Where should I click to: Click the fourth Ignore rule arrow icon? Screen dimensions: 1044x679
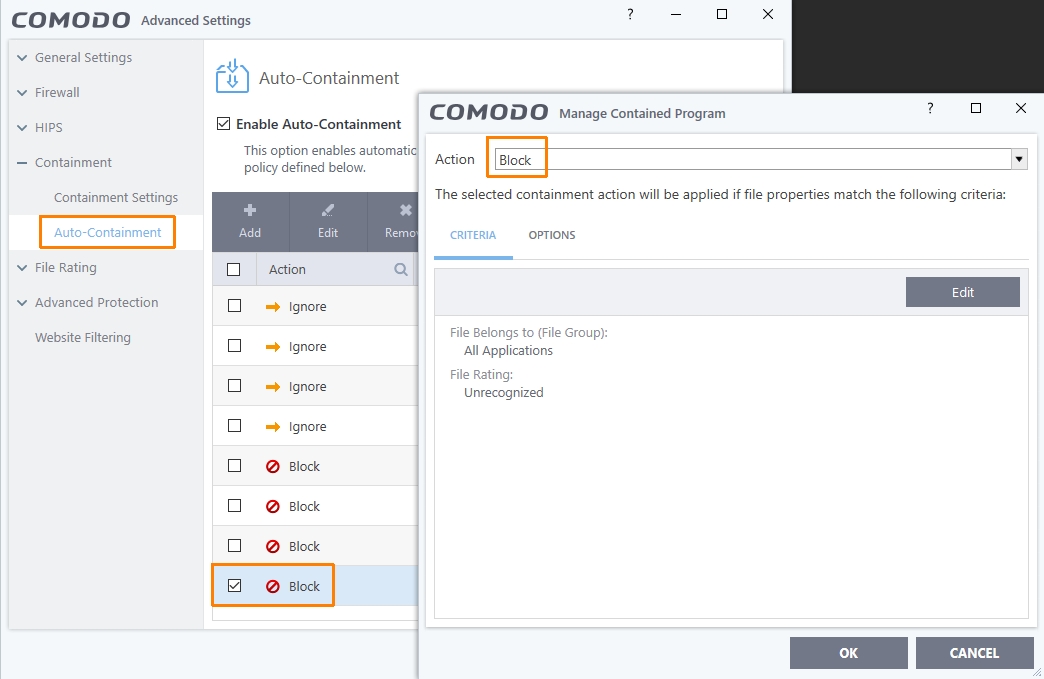[x=273, y=427]
